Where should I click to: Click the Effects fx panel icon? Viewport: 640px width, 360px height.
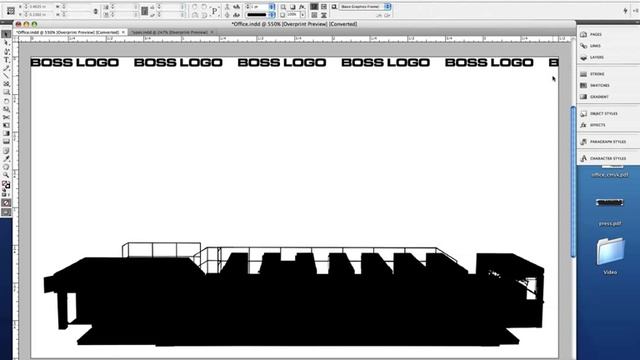(x=584, y=125)
